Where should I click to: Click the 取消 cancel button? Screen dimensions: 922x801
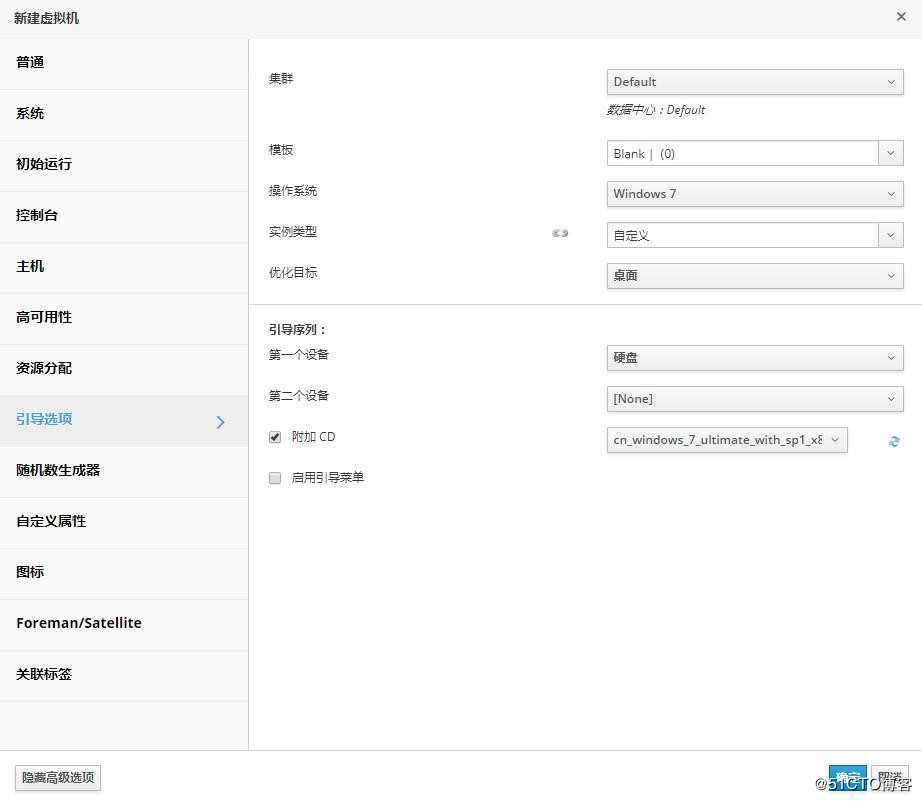(x=890, y=777)
